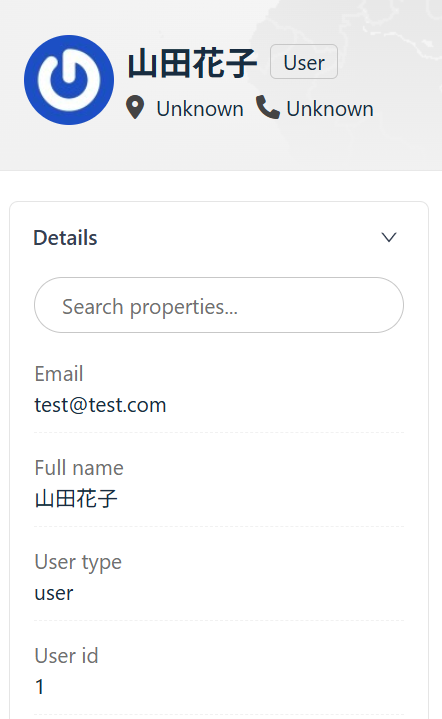
Task: Click empty space right of Details title
Action: pos(238,238)
